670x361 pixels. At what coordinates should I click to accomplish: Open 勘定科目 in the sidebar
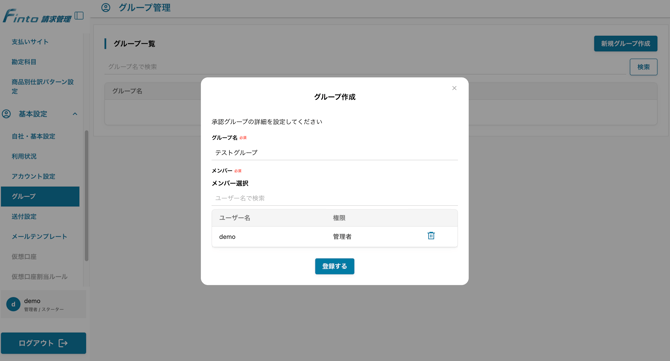(24, 62)
